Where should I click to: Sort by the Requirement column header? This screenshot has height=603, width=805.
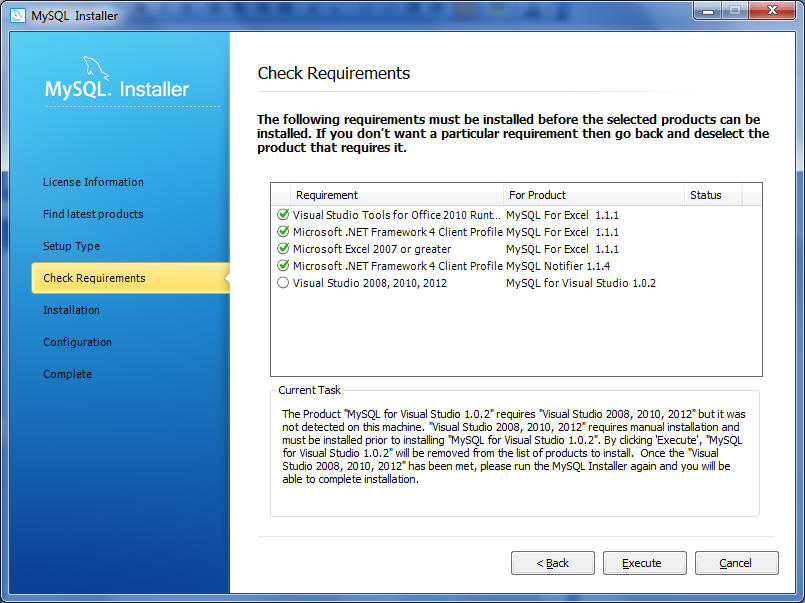(396, 195)
